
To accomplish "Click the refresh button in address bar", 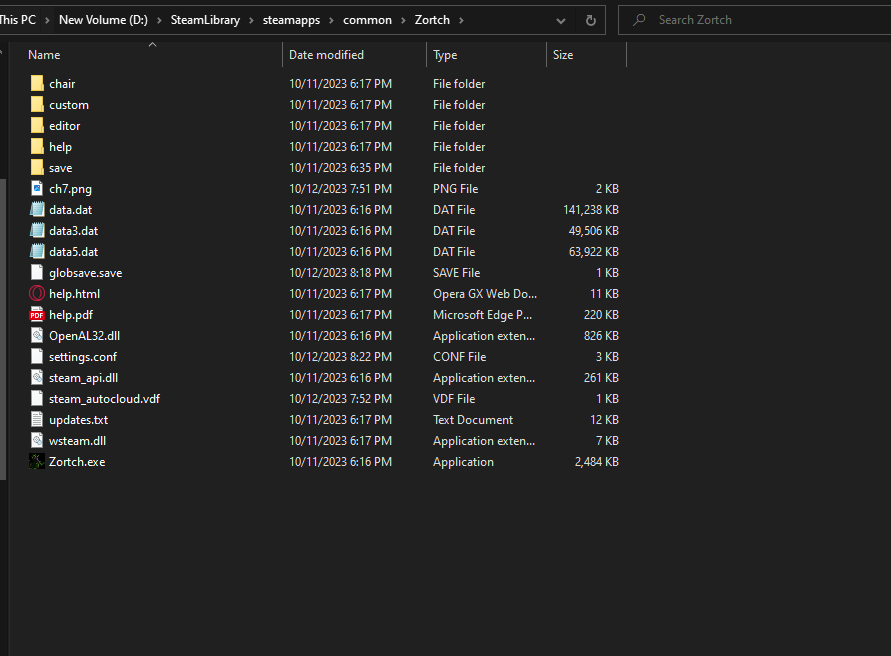I will pyautogui.click(x=590, y=20).
